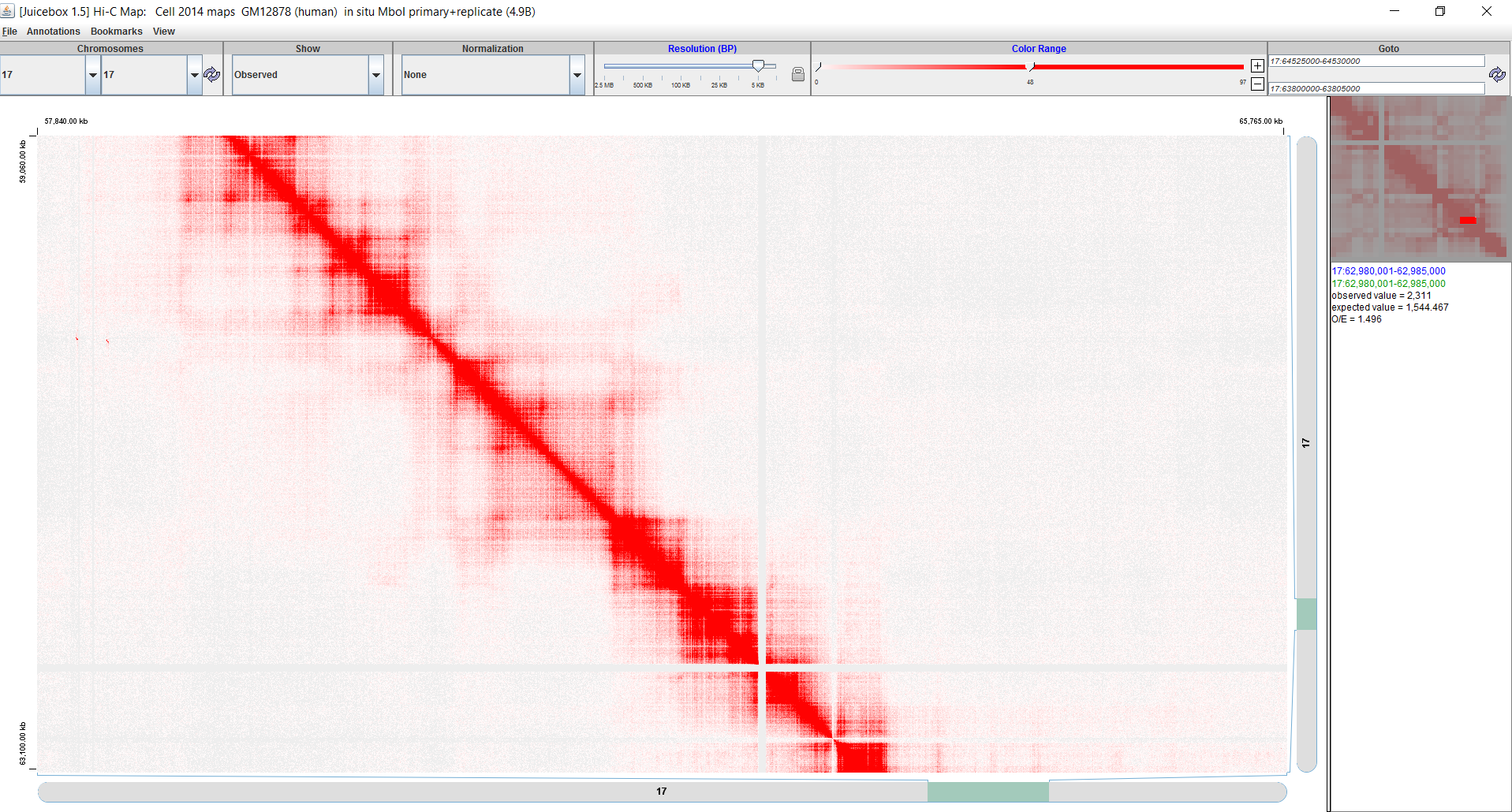Click the 57,840.00 kb axis label
This screenshot has height=812, width=1512.
tap(66, 121)
